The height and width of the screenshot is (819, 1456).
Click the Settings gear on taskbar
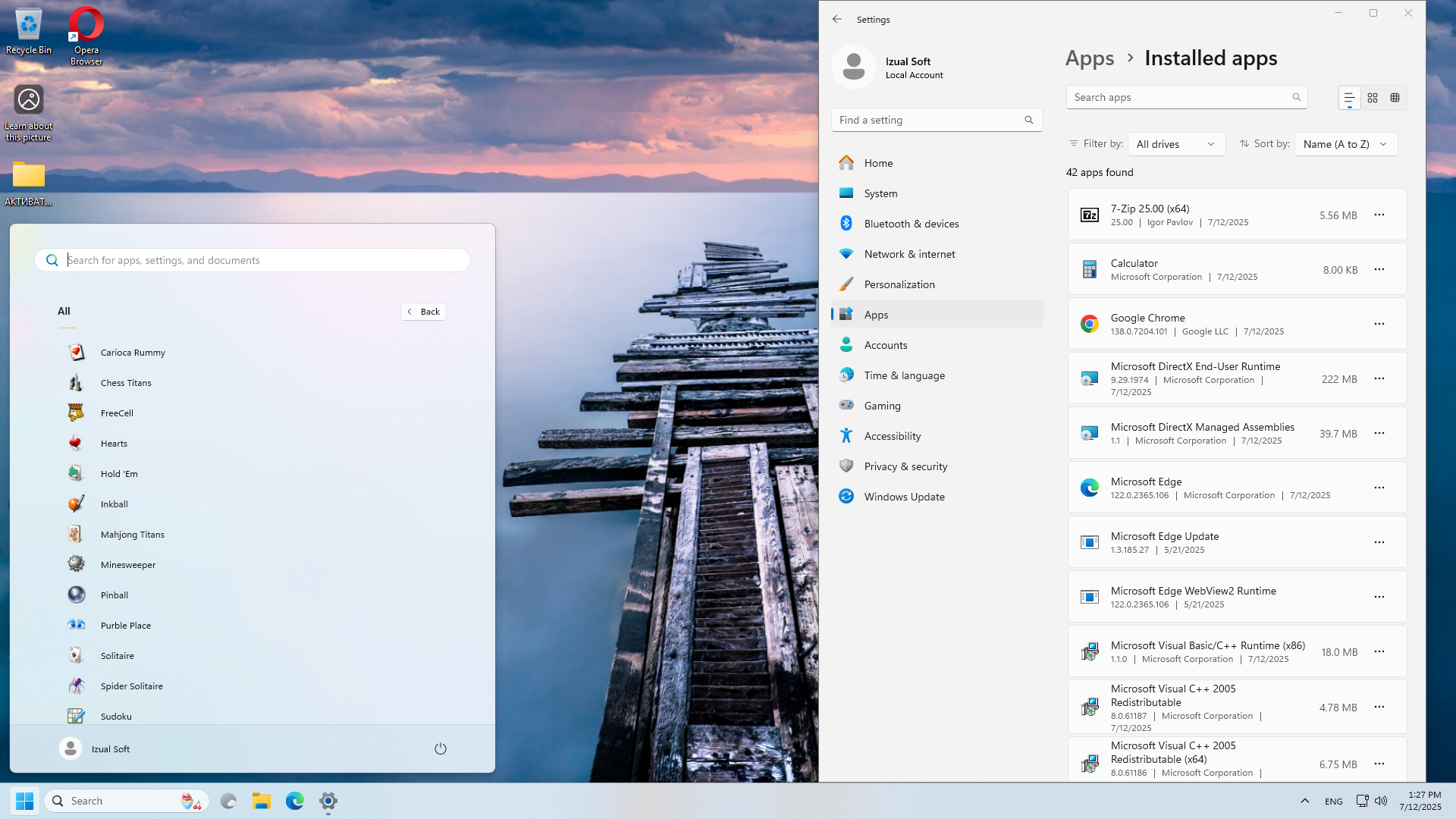[x=328, y=801]
